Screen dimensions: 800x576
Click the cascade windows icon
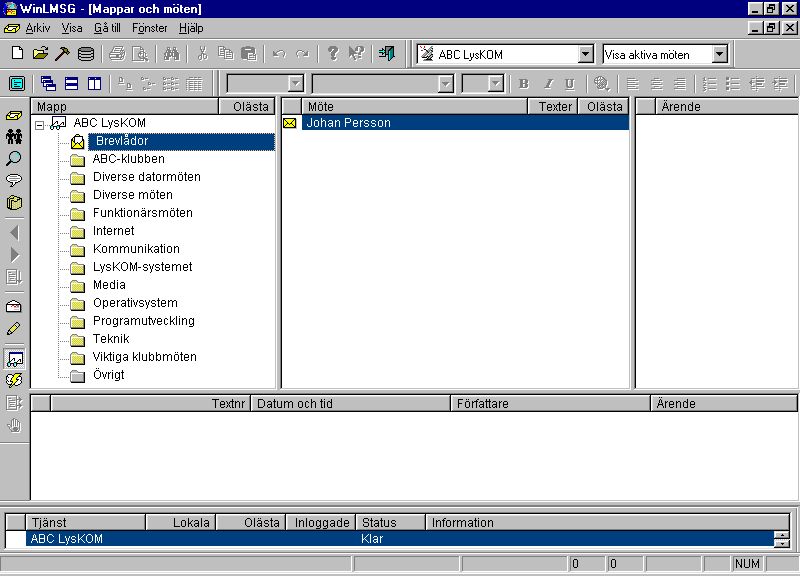(x=48, y=83)
